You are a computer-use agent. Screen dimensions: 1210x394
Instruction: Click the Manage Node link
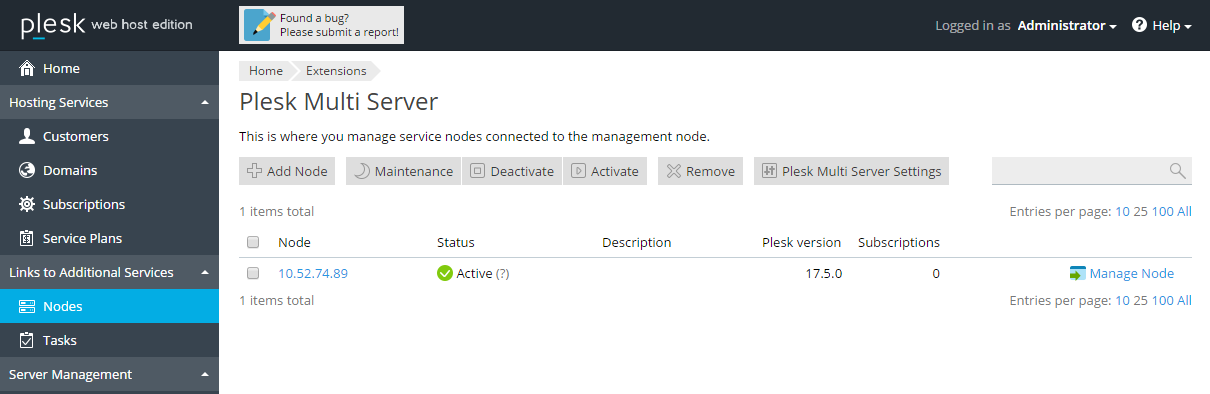coord(1131,273)
